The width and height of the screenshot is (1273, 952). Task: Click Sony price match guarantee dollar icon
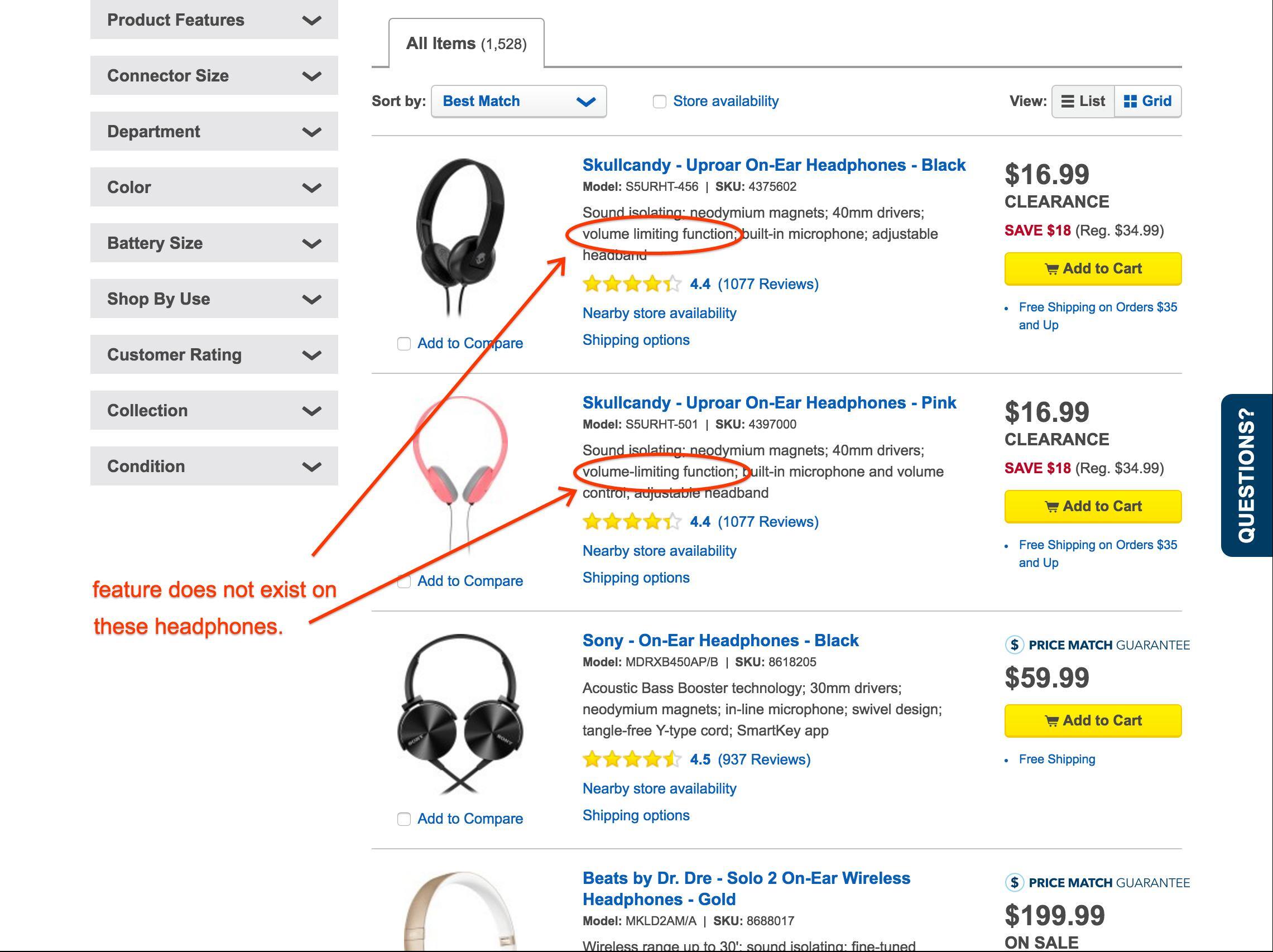tap(1014, 645)
